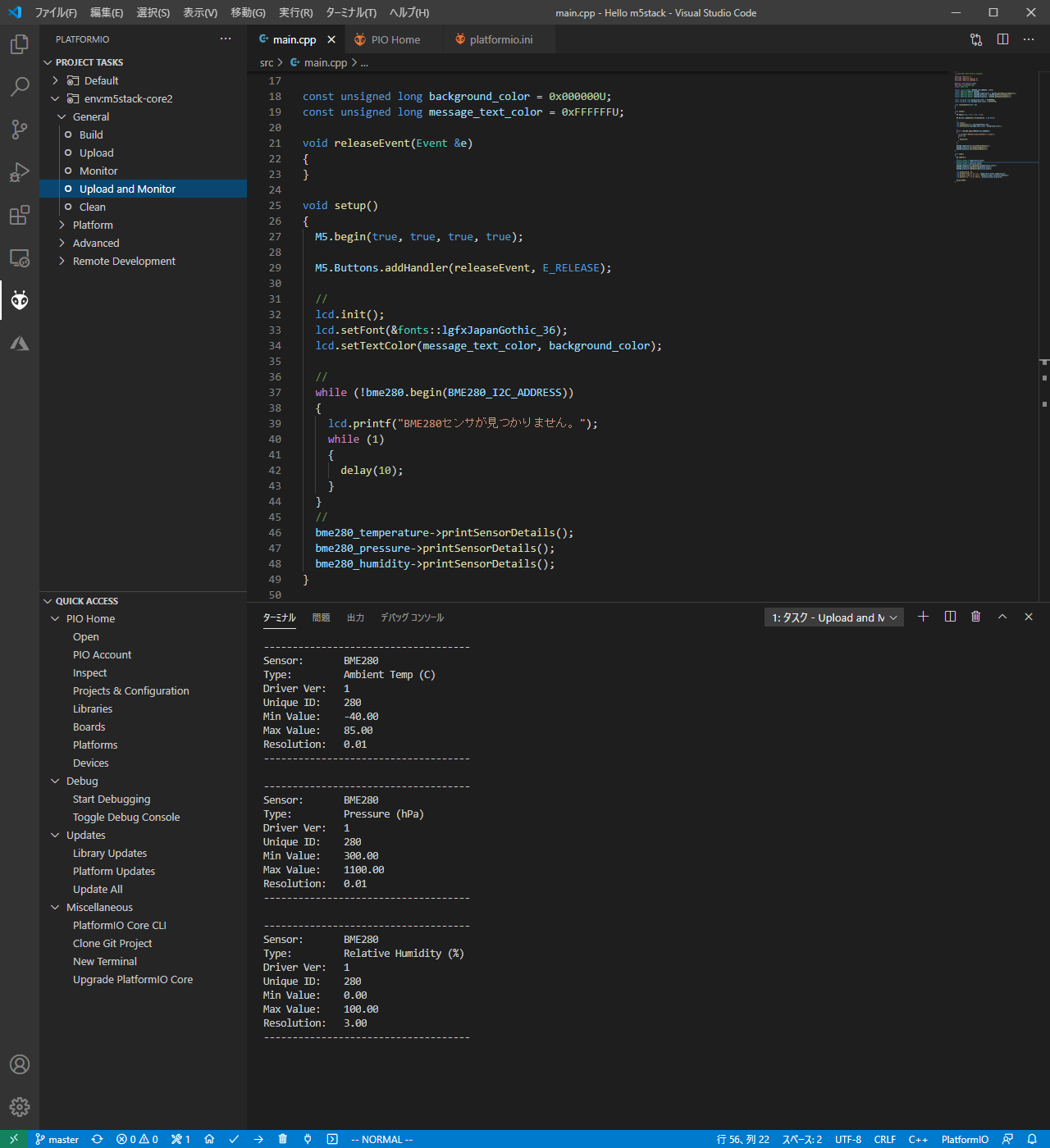This screenshot has height=1148, width=1050.
Task: Click the PlatformIO Home icon in status bar
Action: click(x=209, y=1139)
